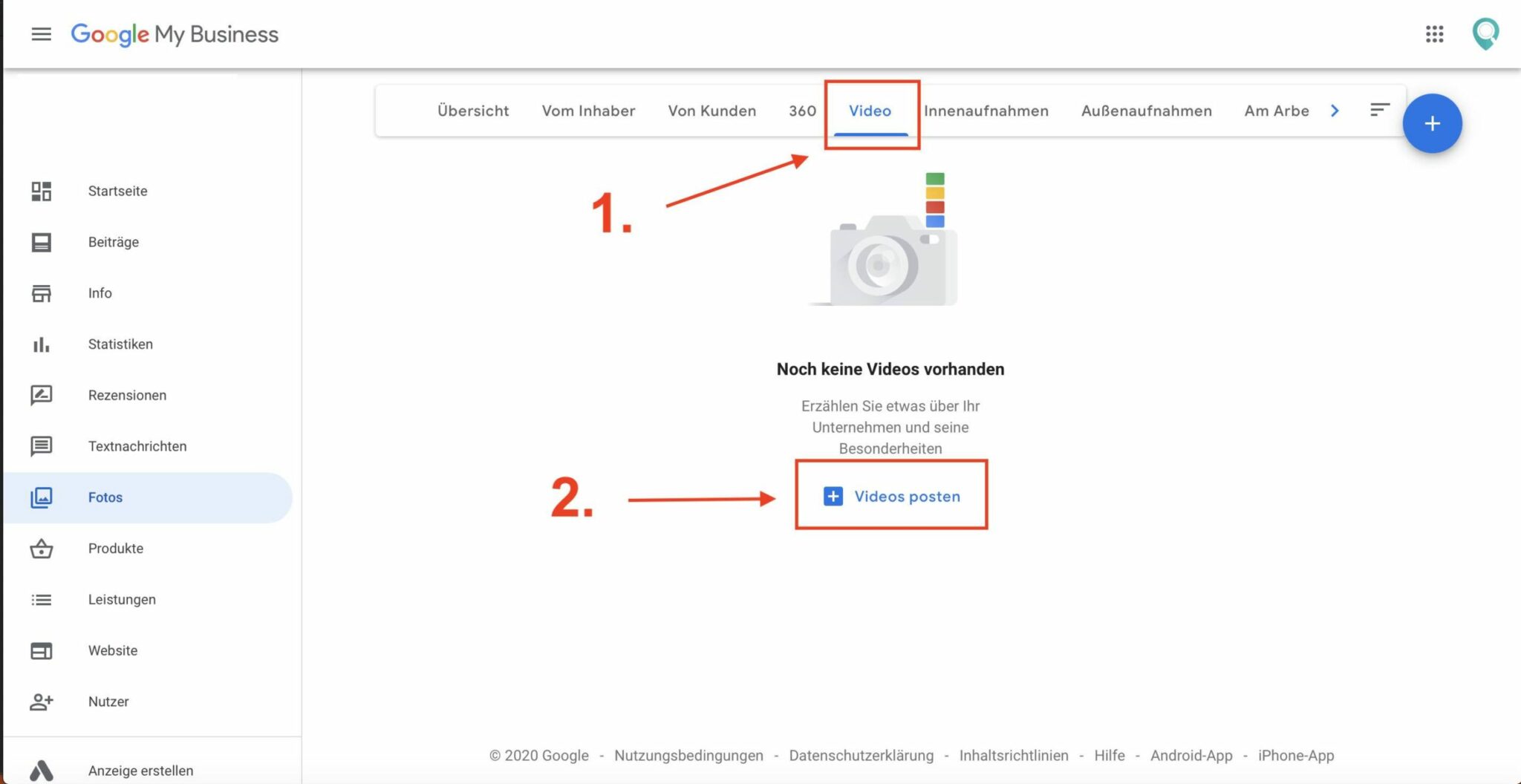This screenshot has width=1521, height=784.
Task: Click the Startseite dashboard icon
Action: point(42,191)
